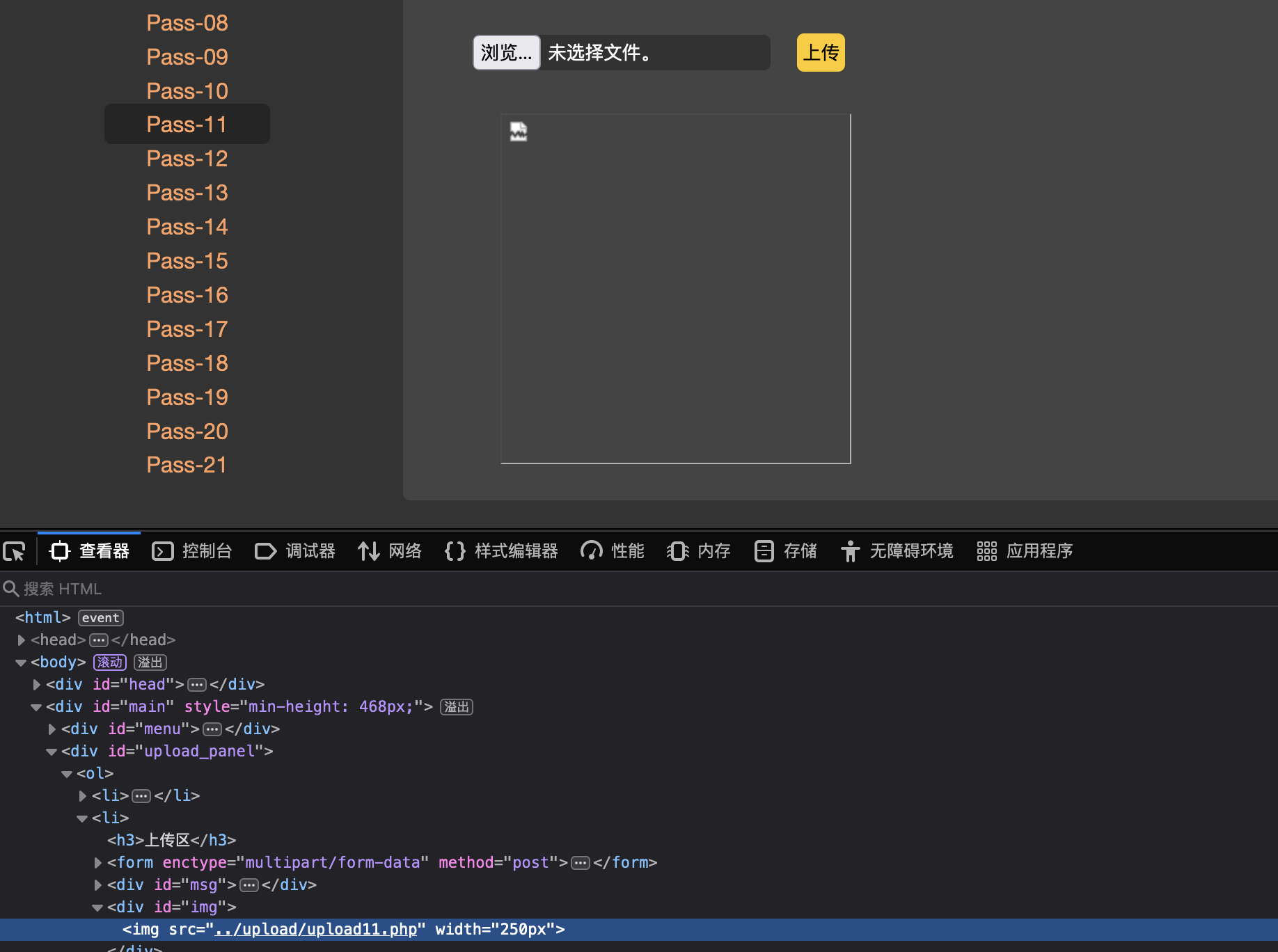Collapse the div id="img" node
The height and width of the screenshot is (952, 1278).
pyautogui.click(x=97, y=907)
